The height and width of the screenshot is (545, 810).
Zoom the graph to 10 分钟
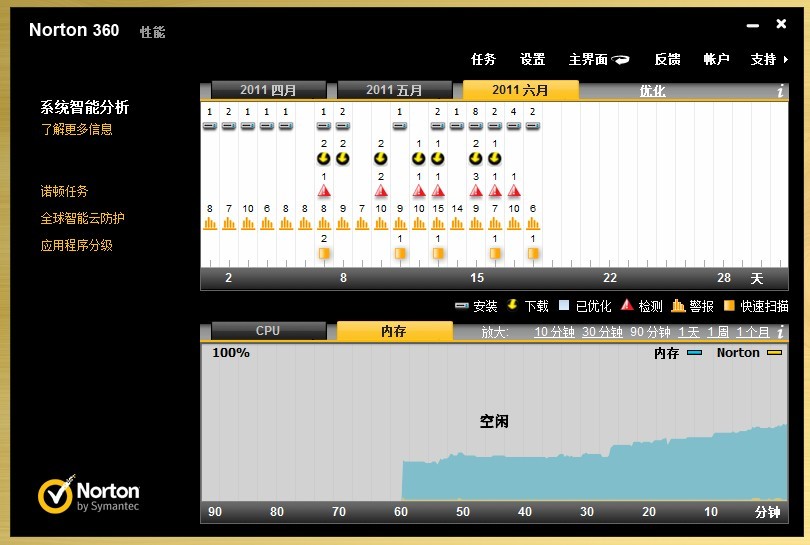(x=554, y=332)
